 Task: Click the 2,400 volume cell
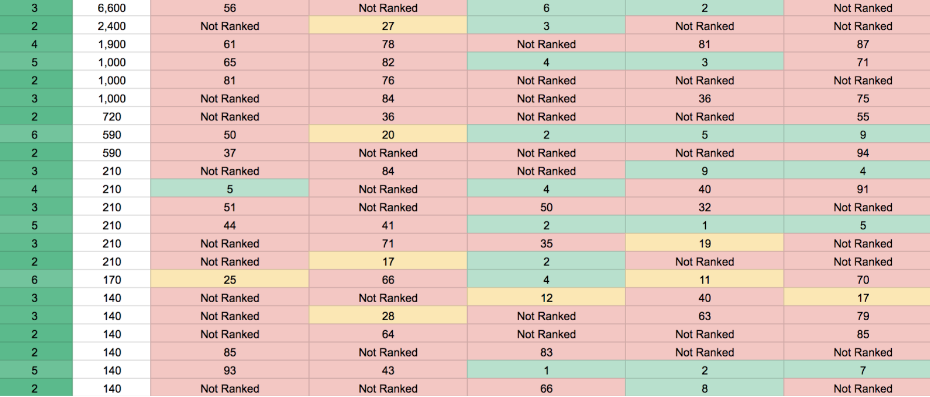112,26
